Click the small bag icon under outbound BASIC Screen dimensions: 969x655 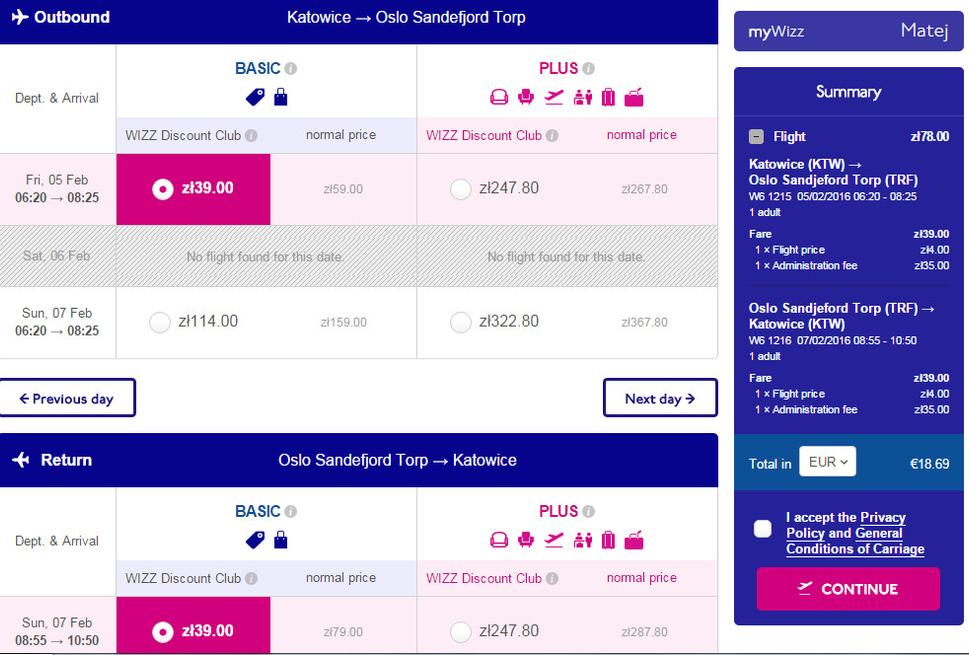click(x=281, y=97)
